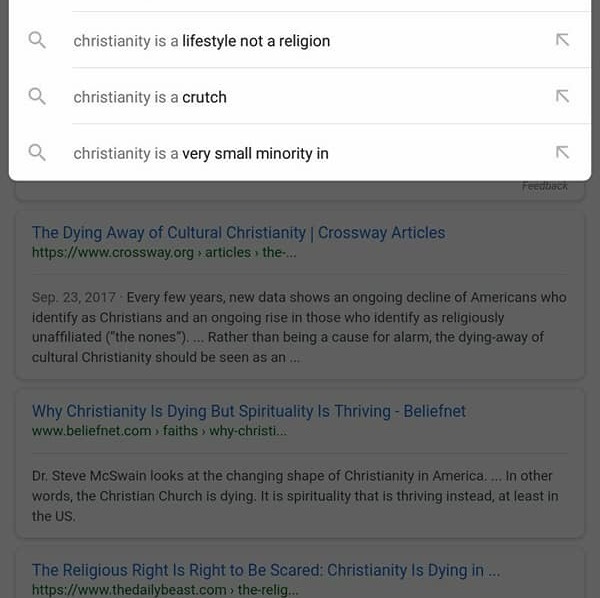Click search icon beside 'christianity is a crutch'
Screen dimensions: 600x598
click(37, 97)
